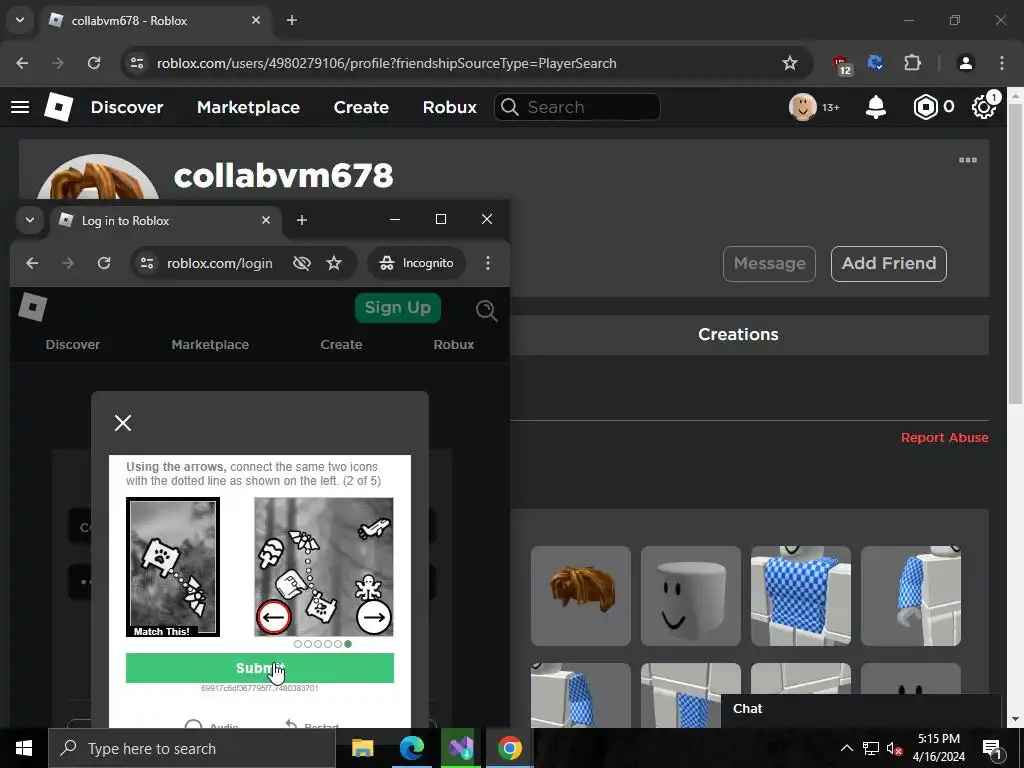The width and height of the screenshot is (1024, 768).
Task: Click the red extension icon with 12 badge
Action: [x=842, y=65]
